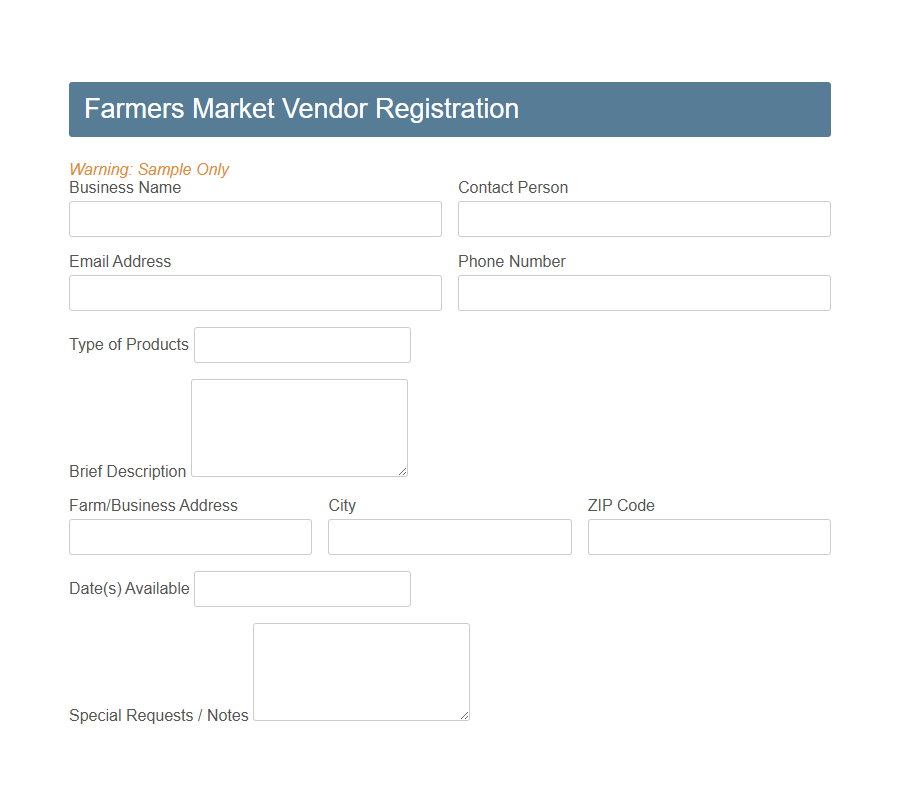The height and width of the screenshot is (789, 900).
Task: Click the Farmers Market Vendor Registration header
Action: [x=302, y=109]
